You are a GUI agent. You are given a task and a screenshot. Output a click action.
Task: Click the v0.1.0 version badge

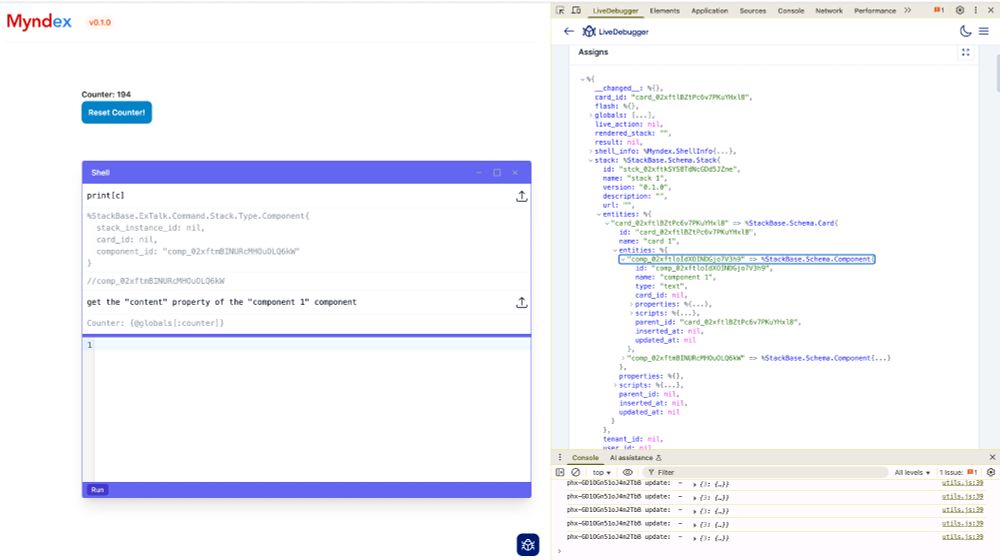tap(99, 22)
